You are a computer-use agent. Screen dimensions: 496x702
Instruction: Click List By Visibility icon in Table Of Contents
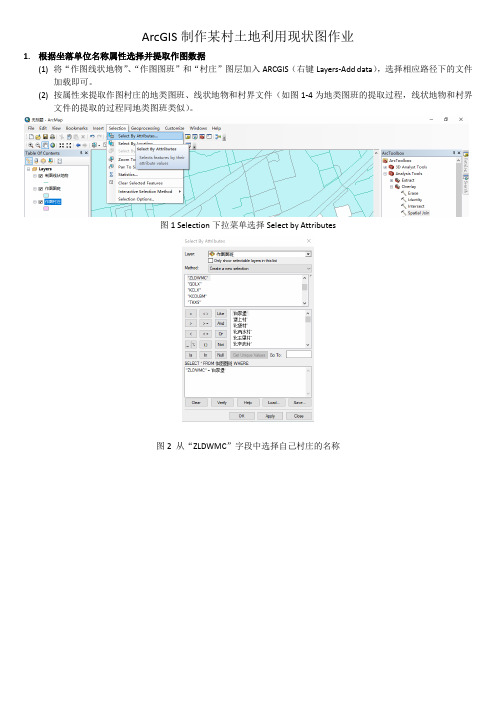pyautogui.click(x=43, y=161)
